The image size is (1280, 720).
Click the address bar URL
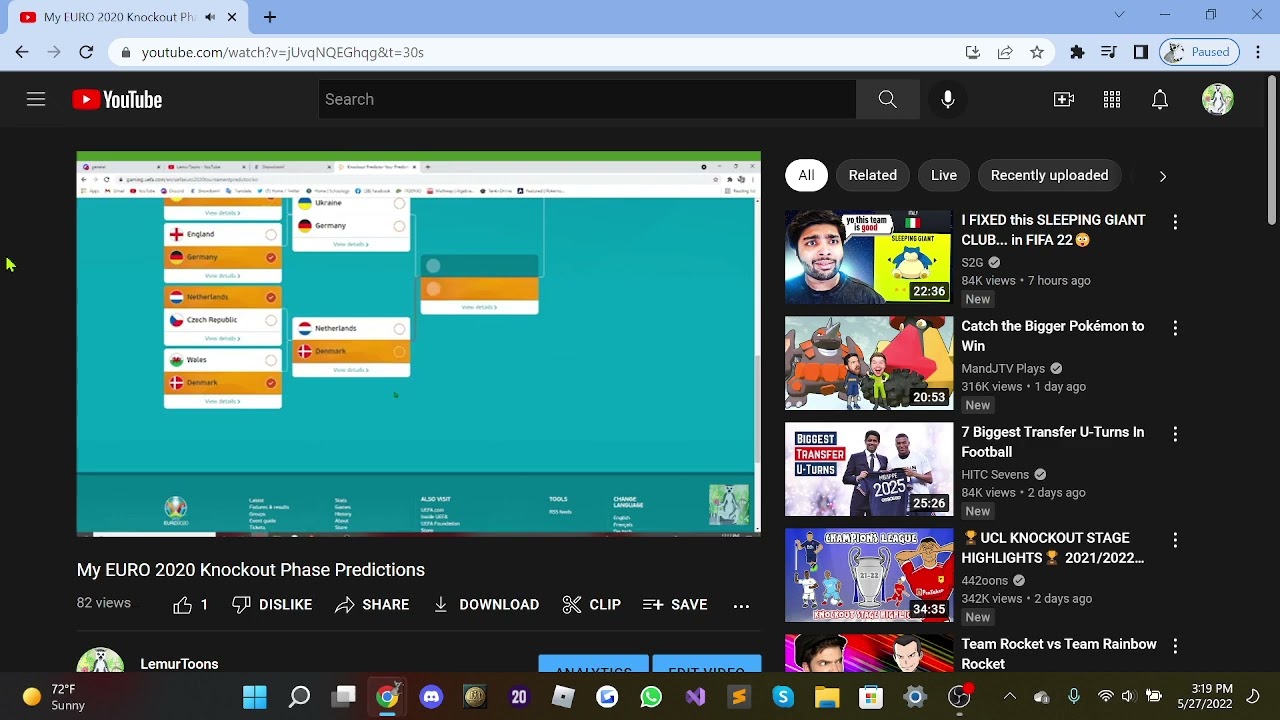(283, 52)
